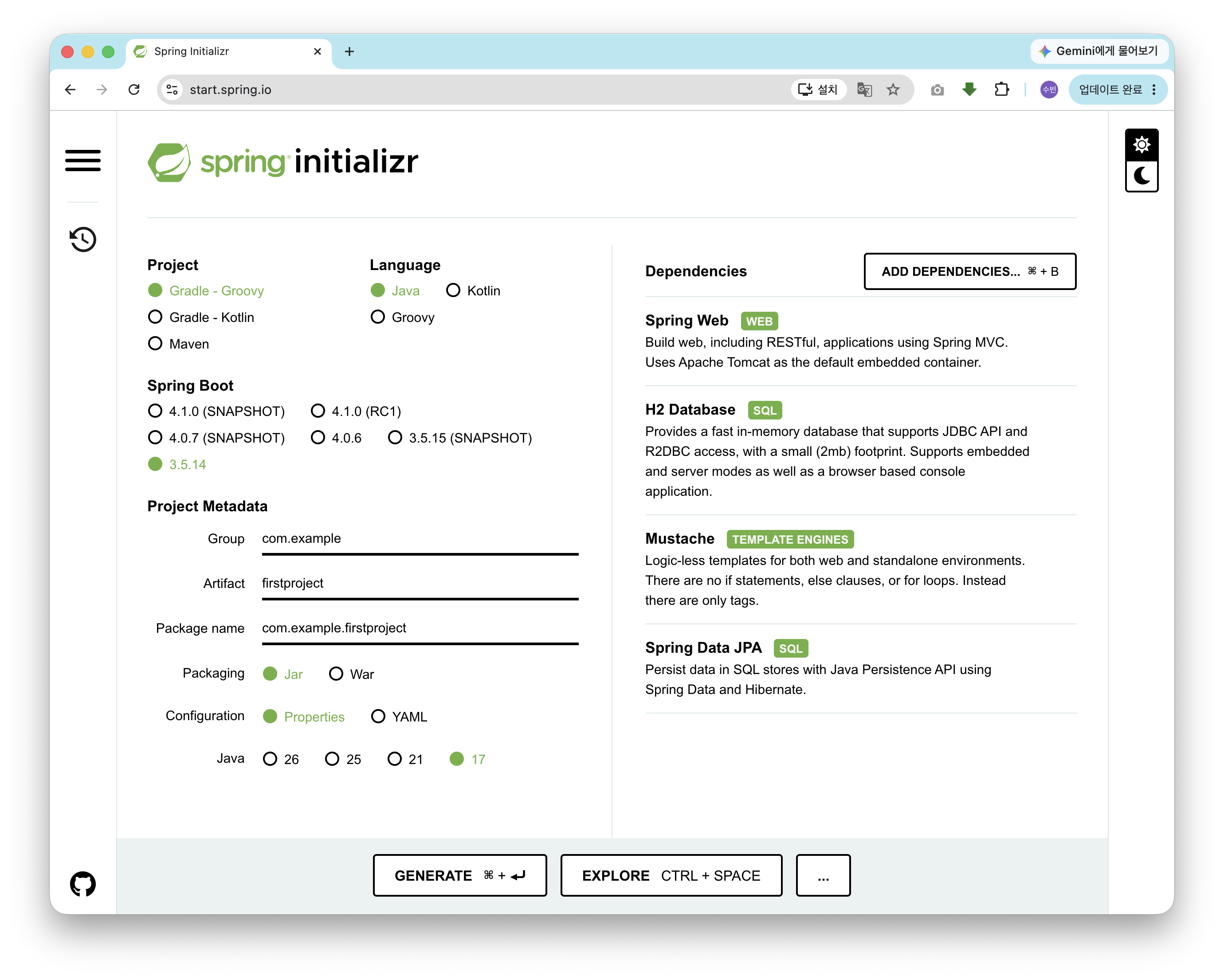Click the browser forward arrow
The image size is (1224, 980).
point(102,90)
